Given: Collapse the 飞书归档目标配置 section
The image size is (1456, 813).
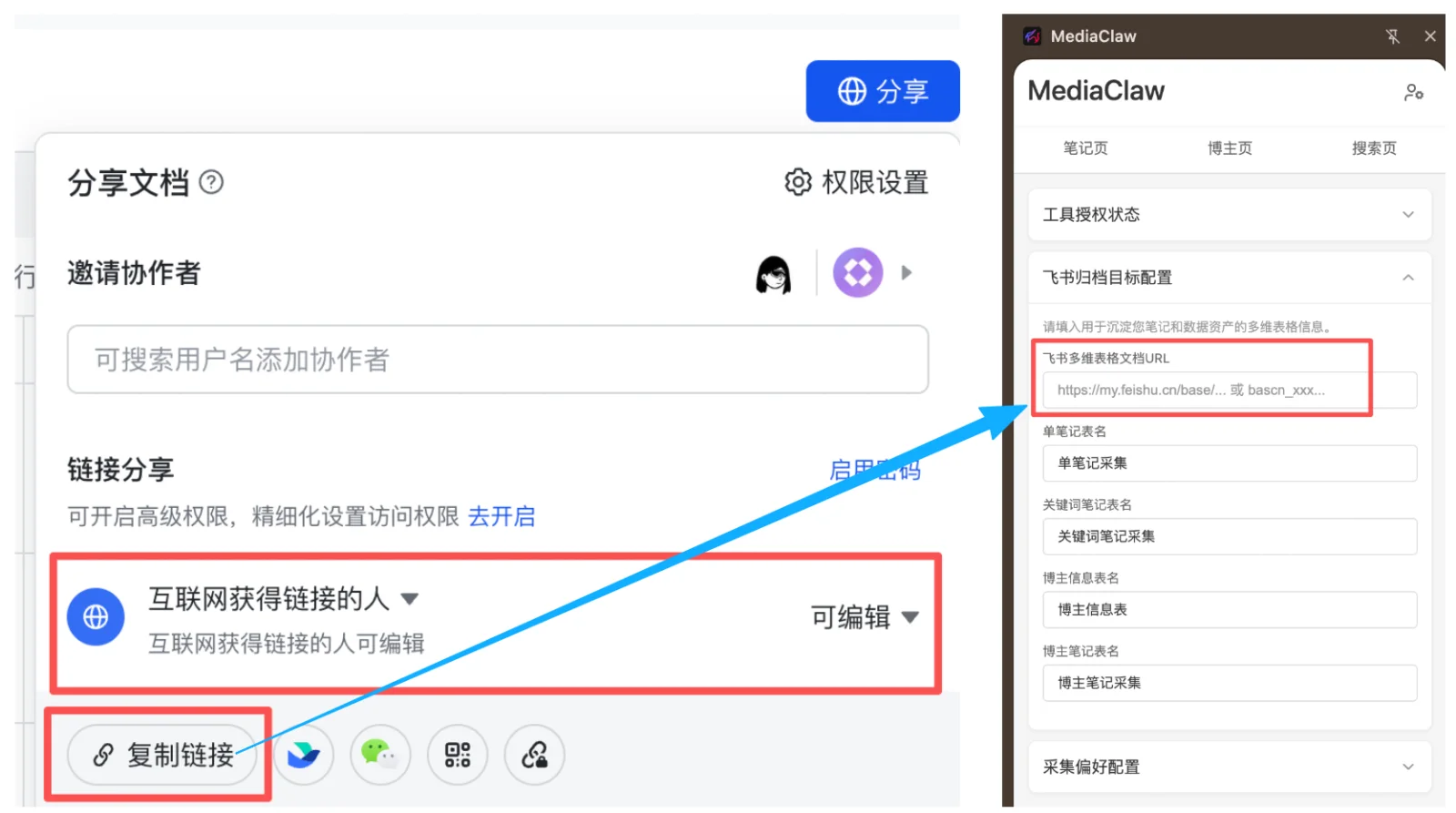Looking at the screenshot, I should [x=1229, y=278].
